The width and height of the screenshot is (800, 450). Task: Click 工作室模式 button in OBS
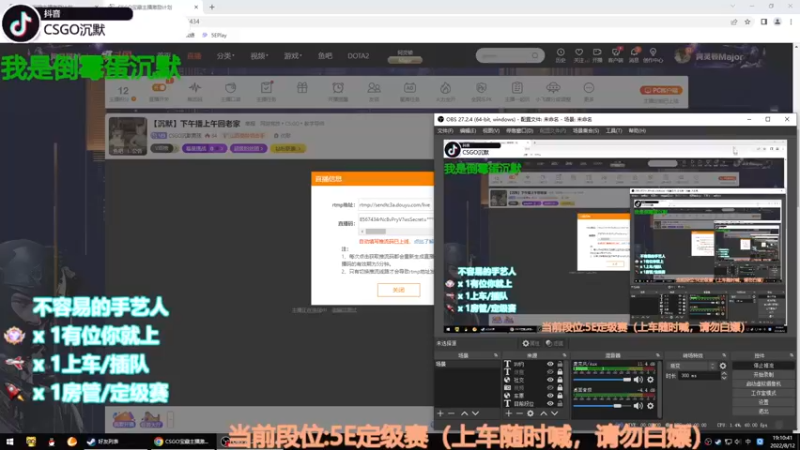pos(763,393)
